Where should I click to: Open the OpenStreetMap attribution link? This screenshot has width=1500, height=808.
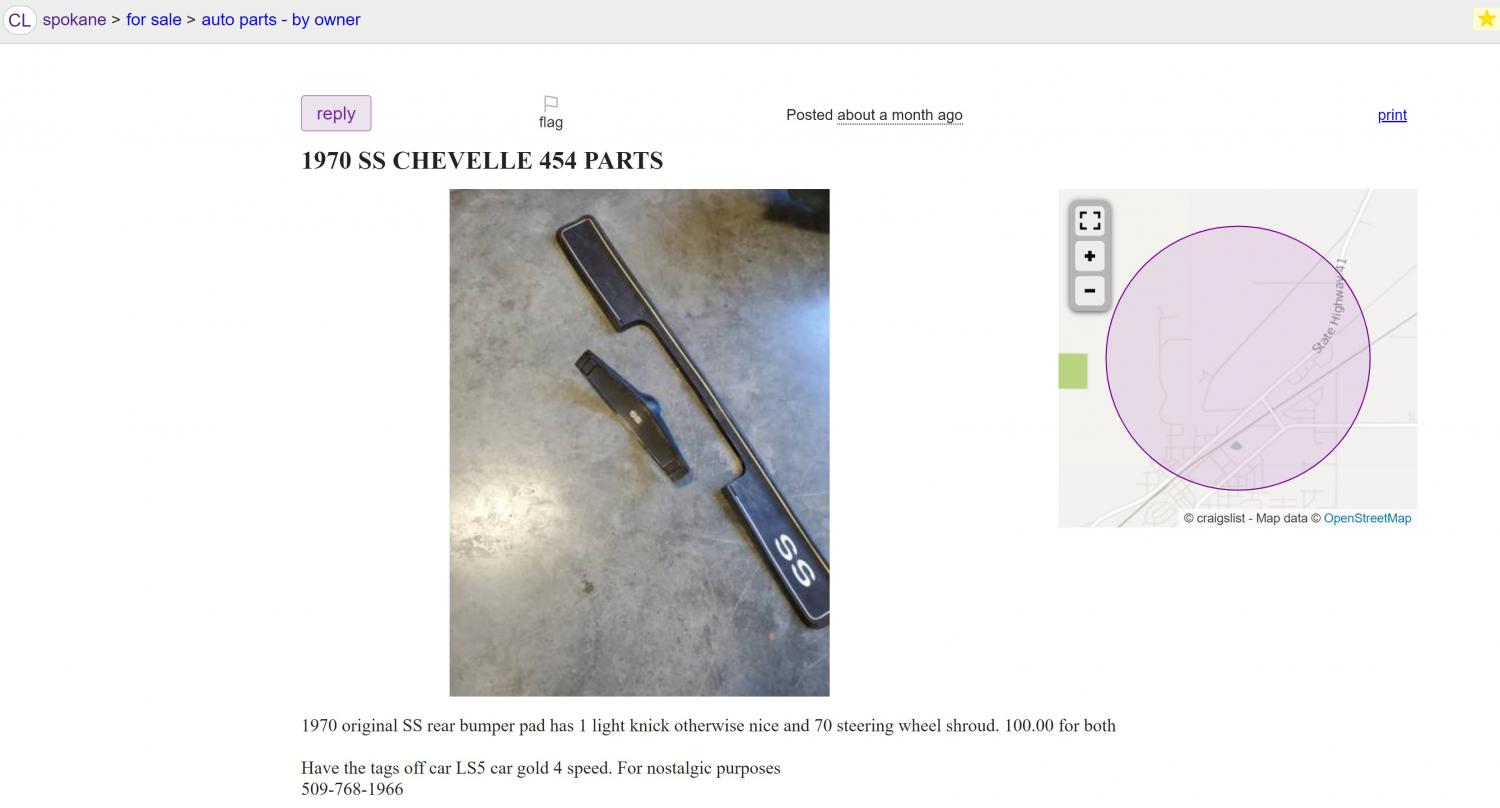(x=1367, y=518)
